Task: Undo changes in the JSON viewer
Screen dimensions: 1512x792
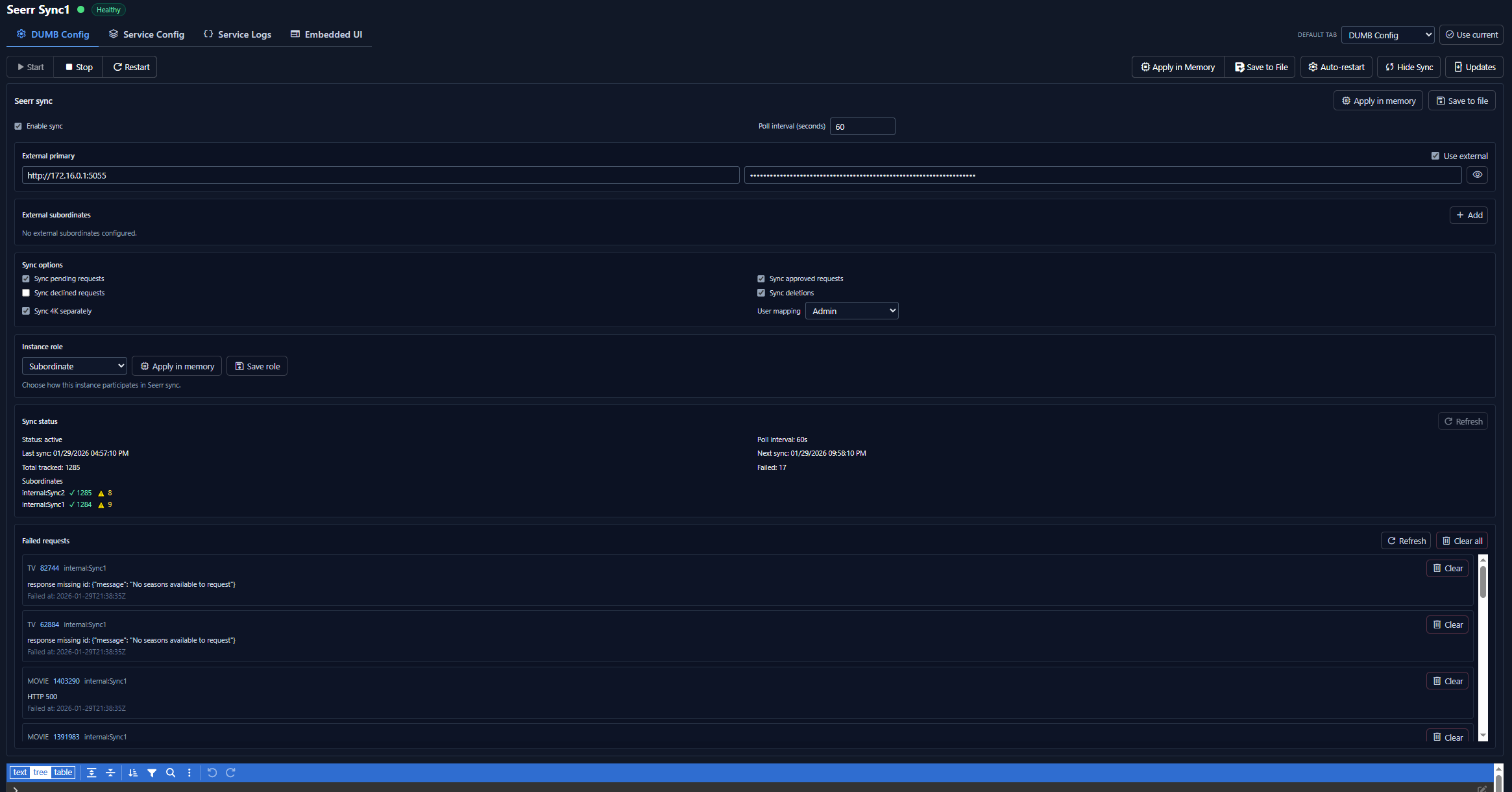Action: click(212, 773)
